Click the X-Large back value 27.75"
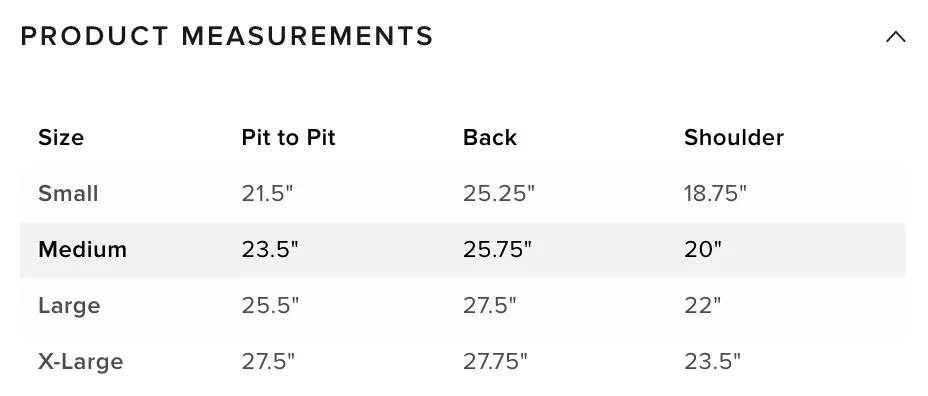The width and height of the screenshot is (928, 396). point(495,361)
